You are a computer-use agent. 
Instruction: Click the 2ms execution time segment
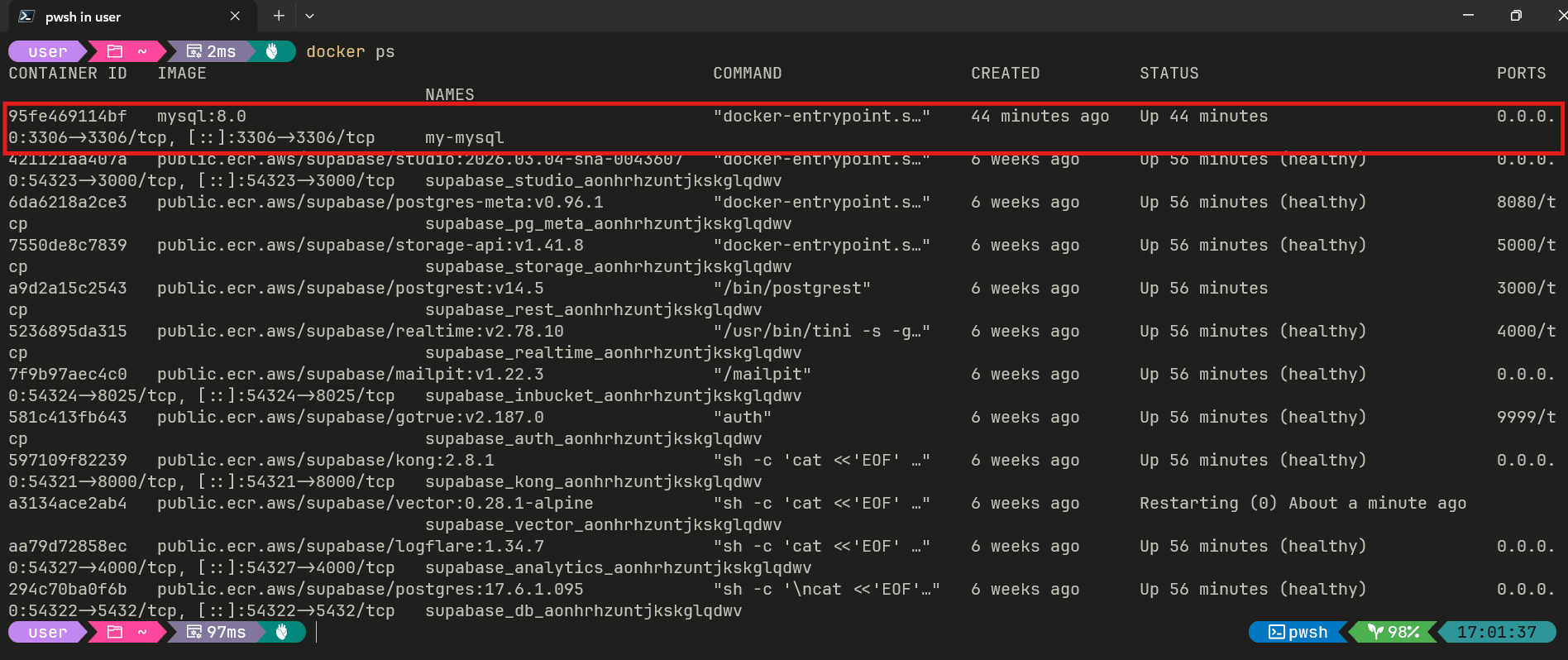point(213,51)
